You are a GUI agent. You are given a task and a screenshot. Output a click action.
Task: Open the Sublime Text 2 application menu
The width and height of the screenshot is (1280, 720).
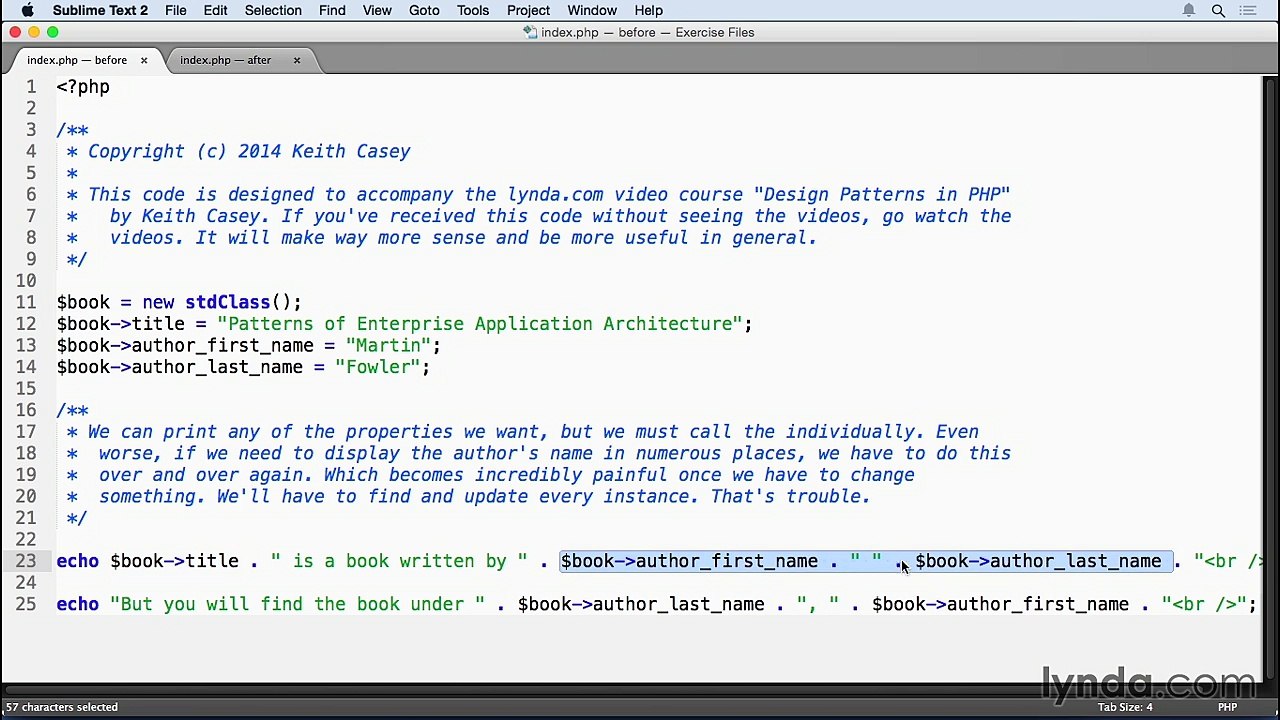point(100,10)
